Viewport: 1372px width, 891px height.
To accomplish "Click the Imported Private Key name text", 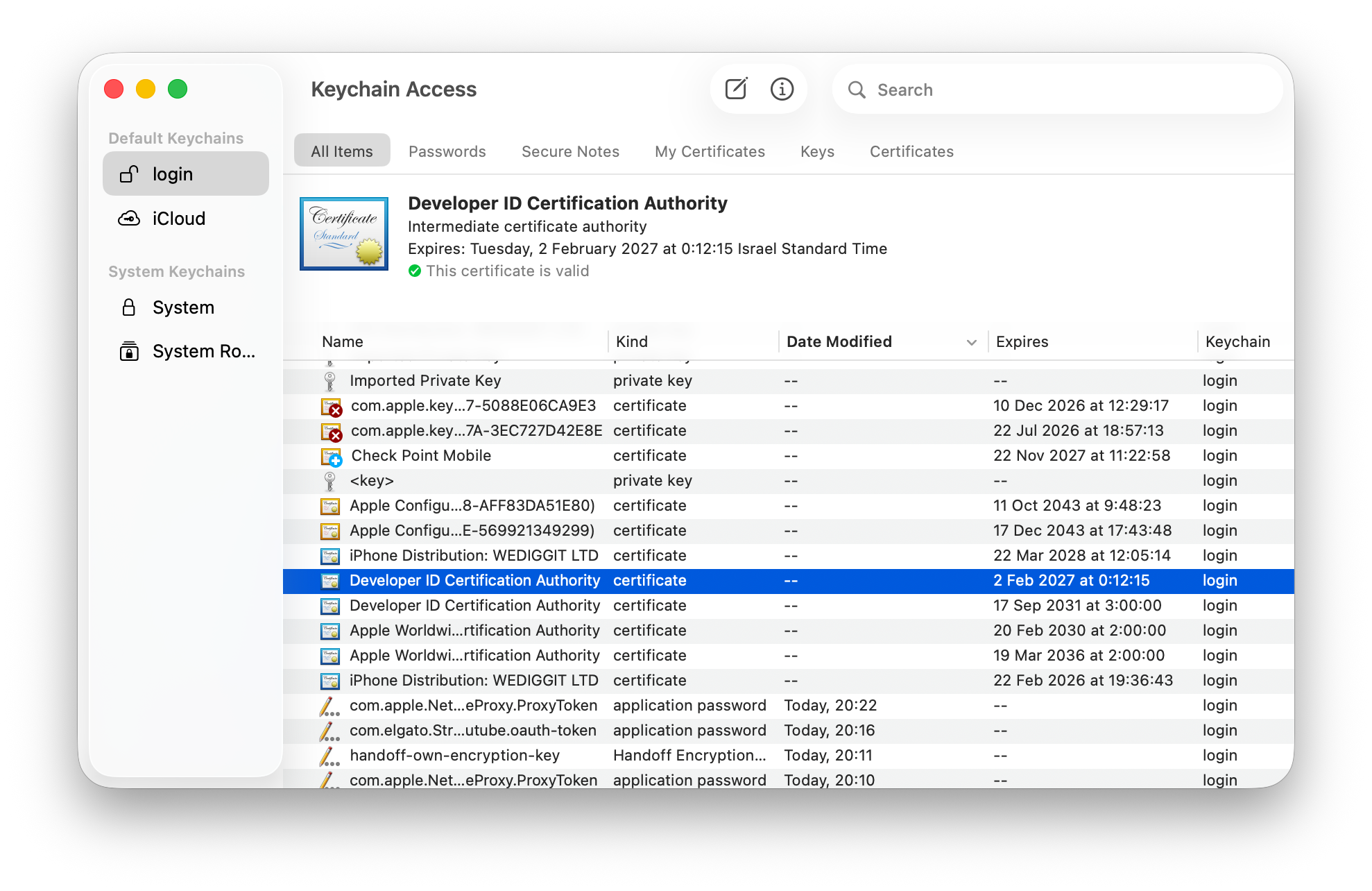I will coord(425,381).
